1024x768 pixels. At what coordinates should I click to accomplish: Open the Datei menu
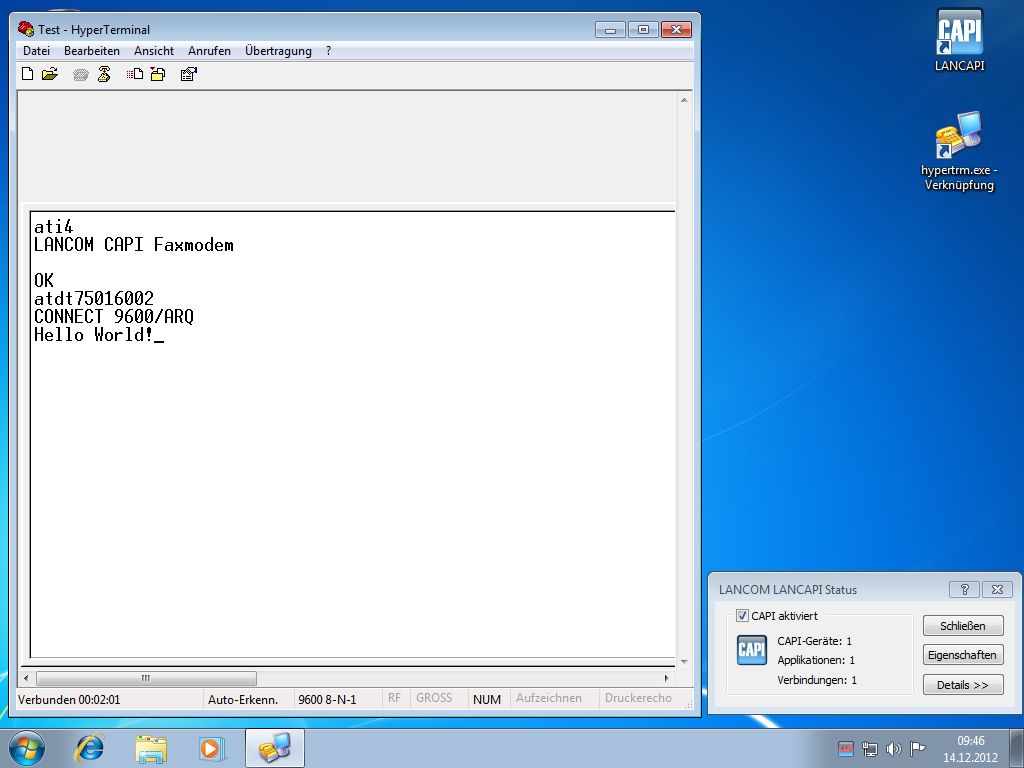pos(37,50)
